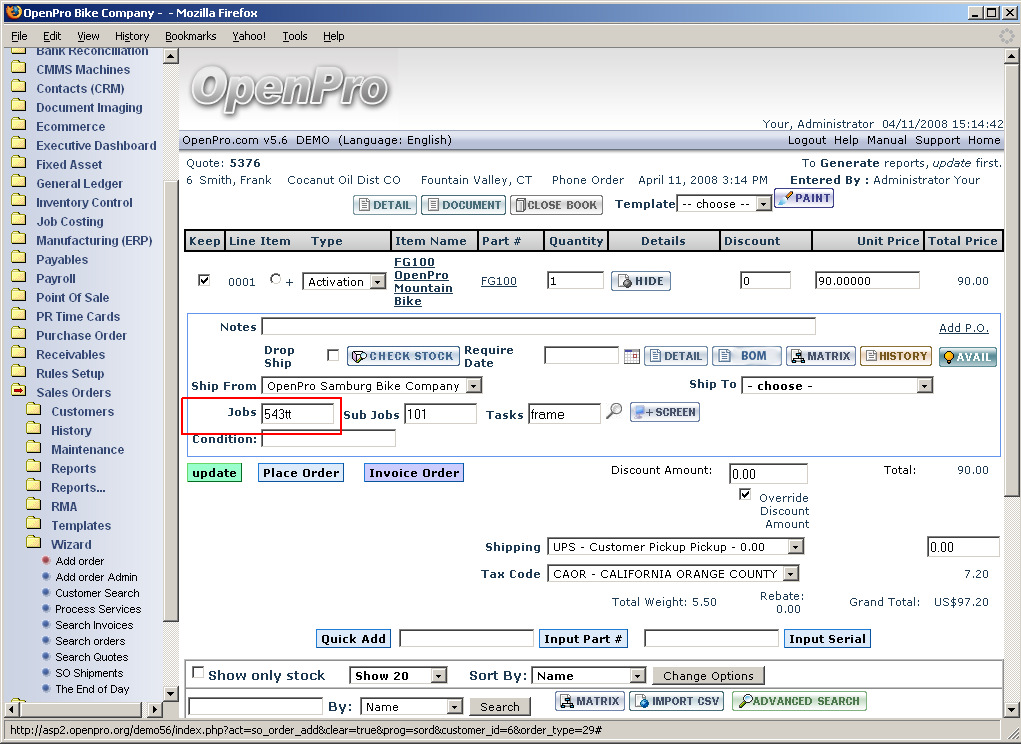The width and height of the screenshot is (1021, 744).
Task: Open the FG100 part number link
Action: coord(499,282)
